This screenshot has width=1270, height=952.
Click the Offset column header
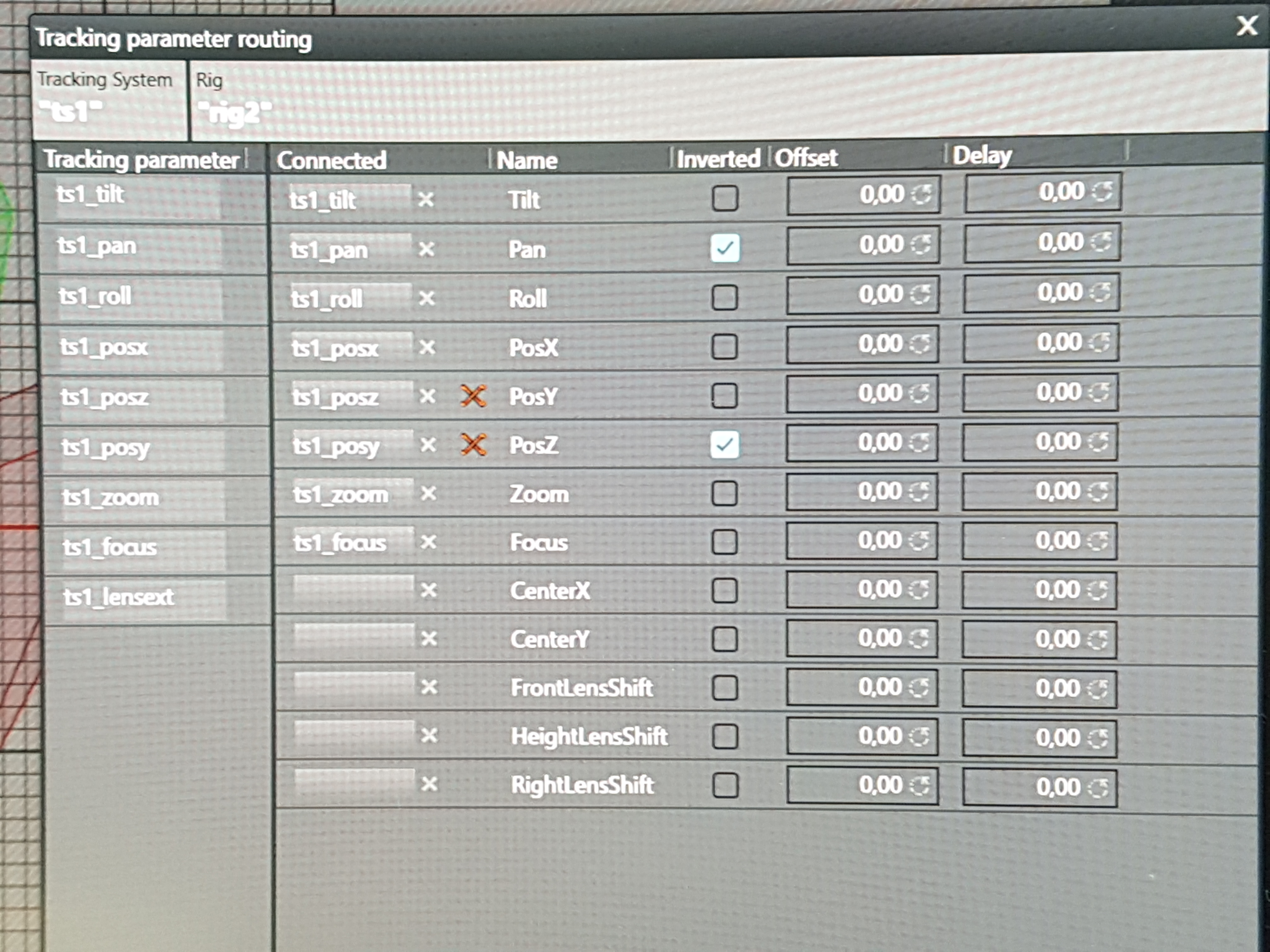click(806, 158)
